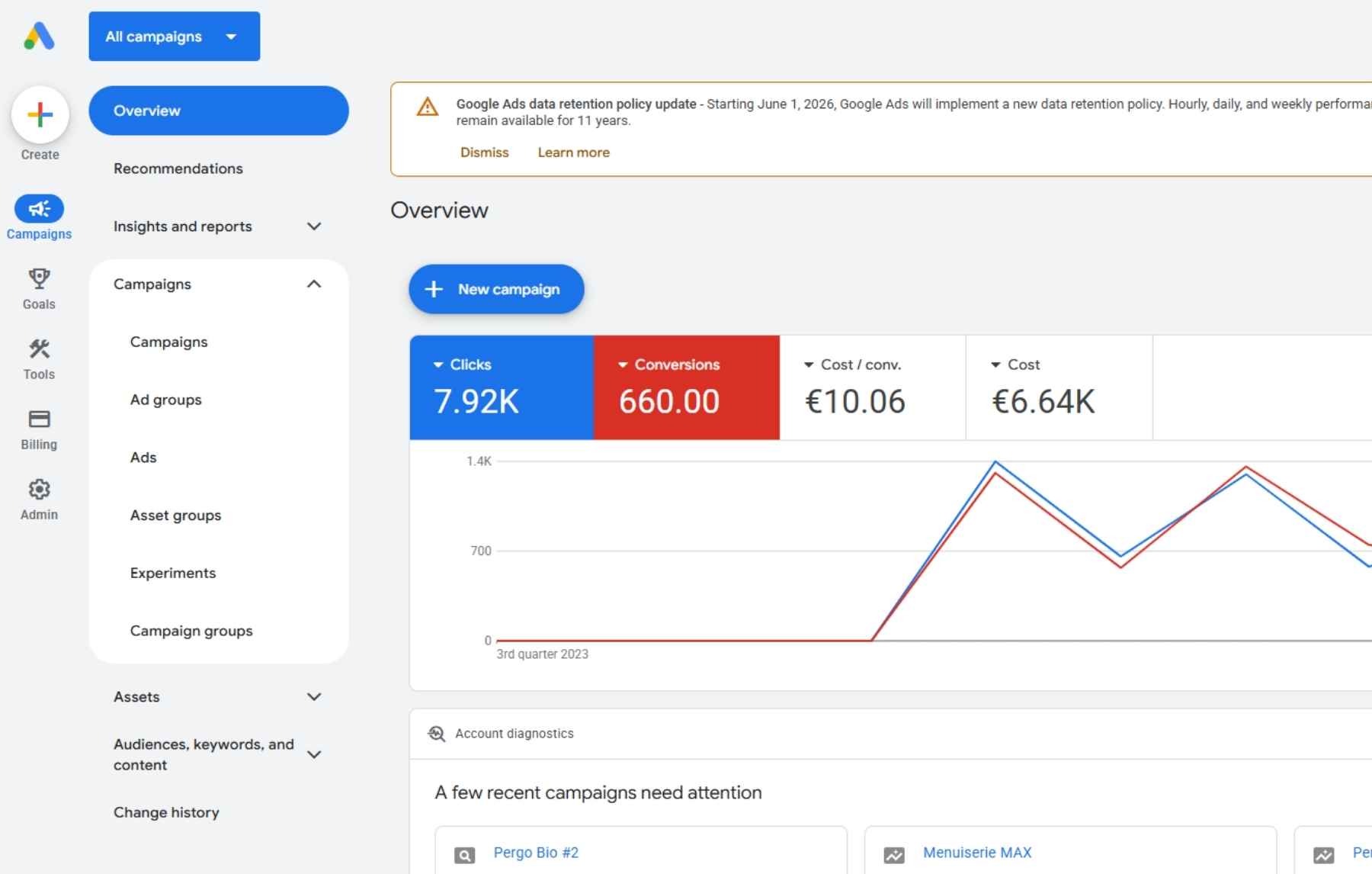This screenshot has width=1372, height=874.
Task: Open Goals trophy icon
Action: pyautogui.click(x=39, y=278)
